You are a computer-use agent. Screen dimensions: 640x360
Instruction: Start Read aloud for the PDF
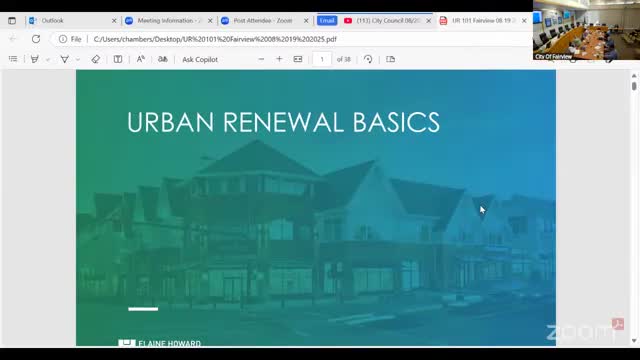point(141,59)
